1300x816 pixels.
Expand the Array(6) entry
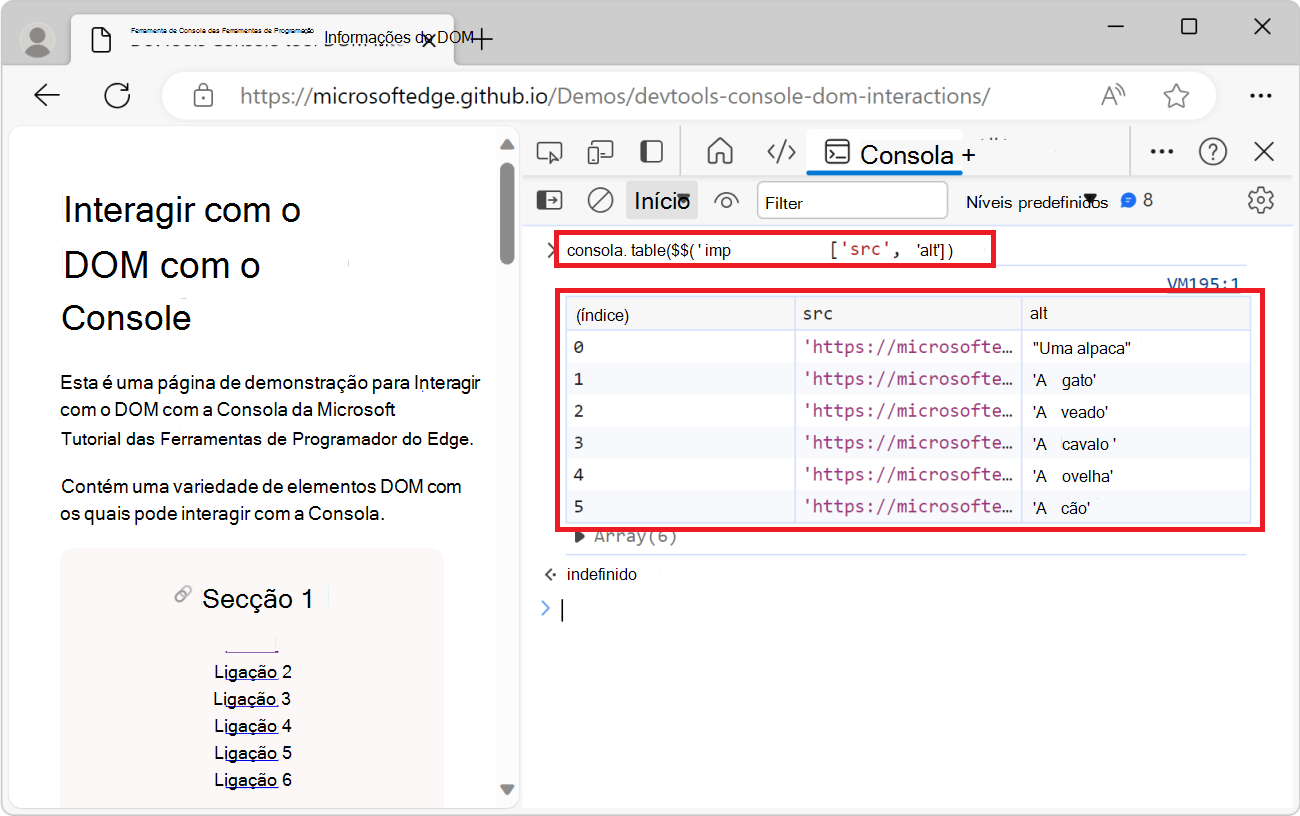580,535
